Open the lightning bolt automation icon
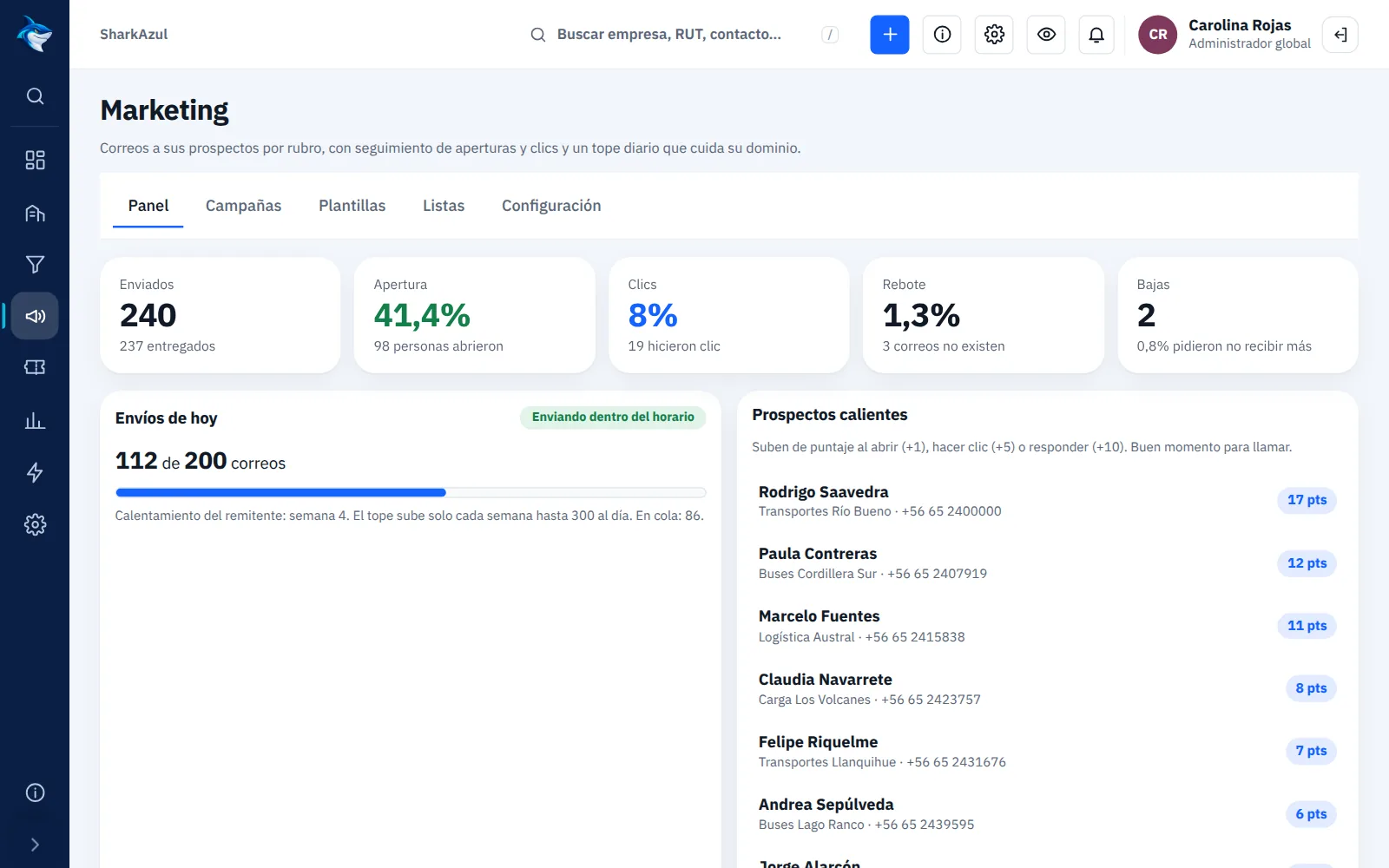 [x=35, y=472]
